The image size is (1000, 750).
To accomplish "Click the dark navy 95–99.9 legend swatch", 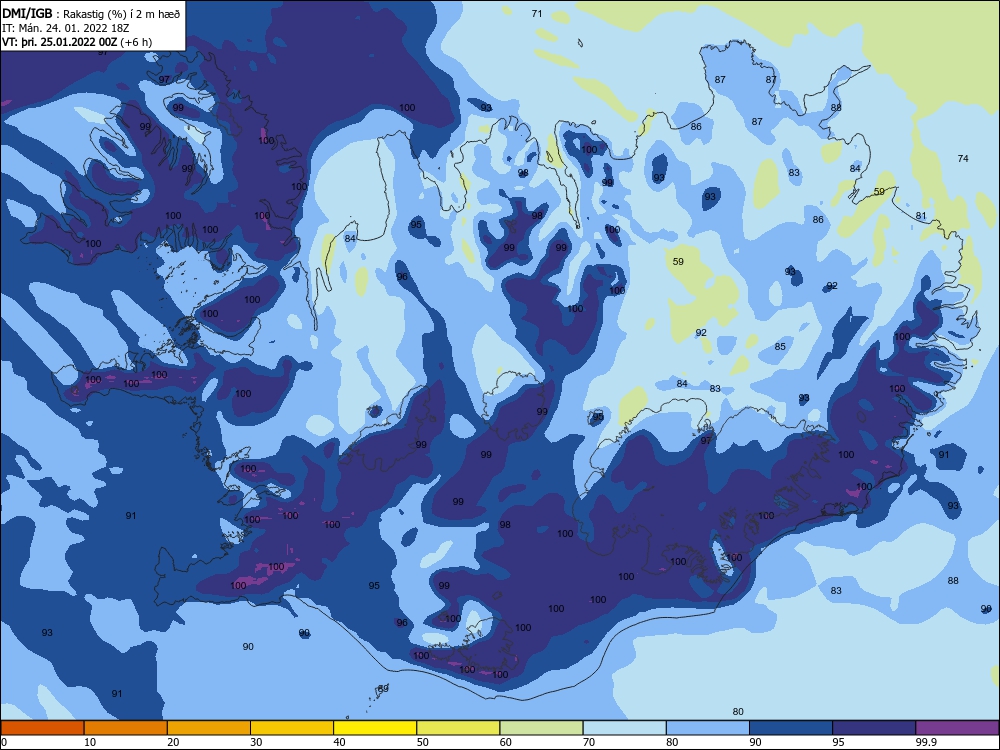I will pos(874,728).
